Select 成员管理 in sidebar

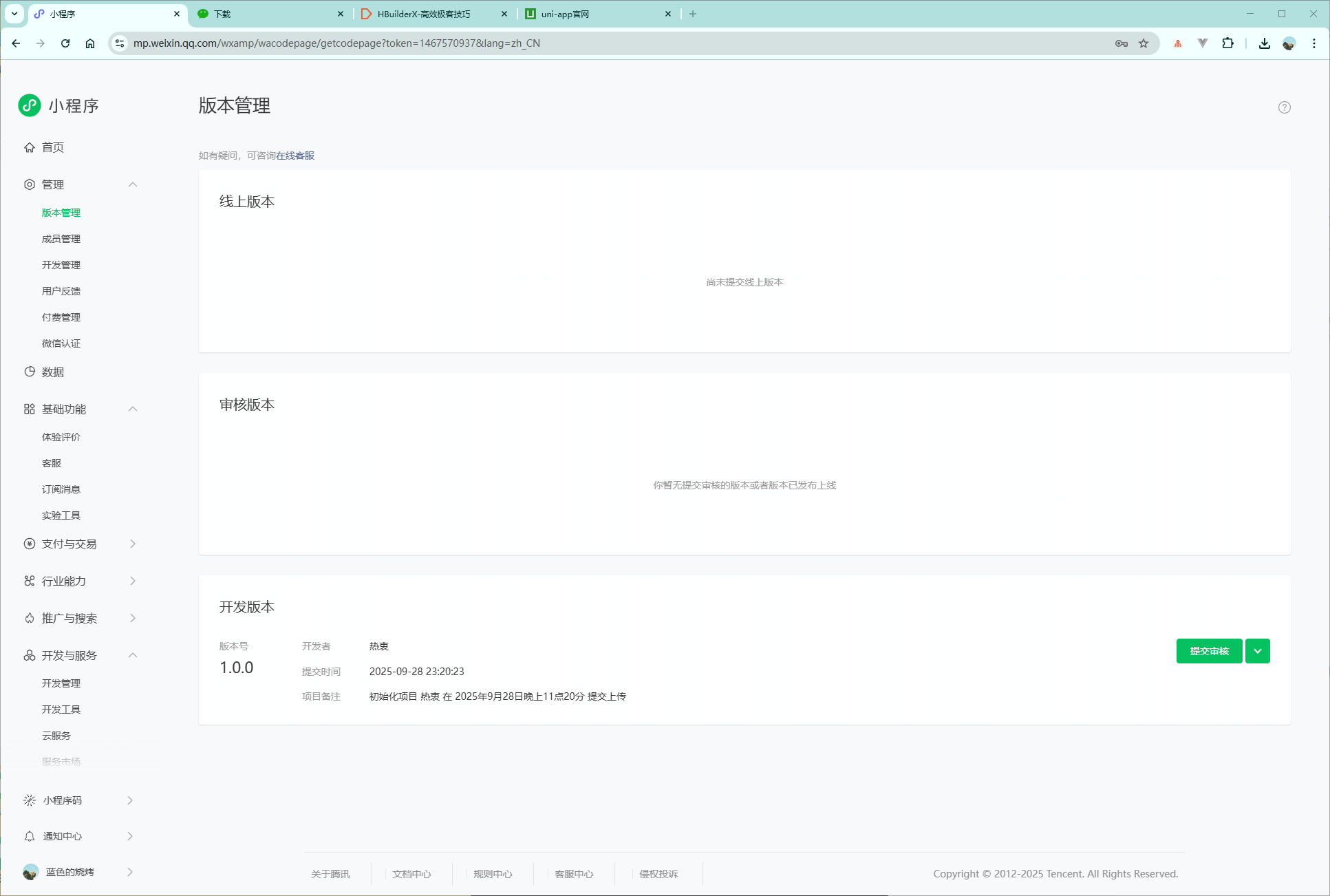coord(61,239)
